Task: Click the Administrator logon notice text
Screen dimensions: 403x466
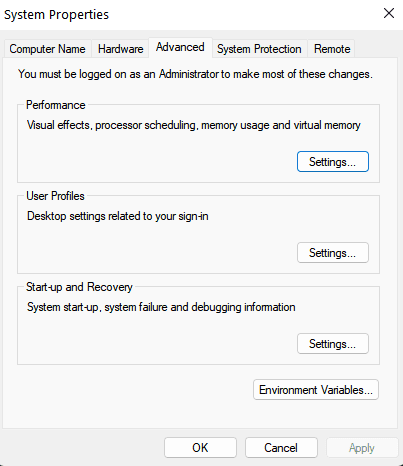Action: [195, 74]
